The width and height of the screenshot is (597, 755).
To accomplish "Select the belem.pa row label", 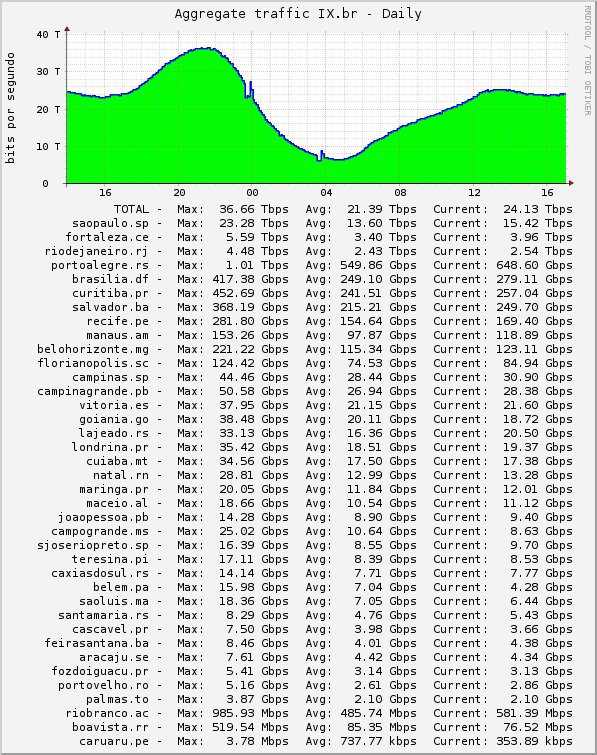I will (121, 587).
